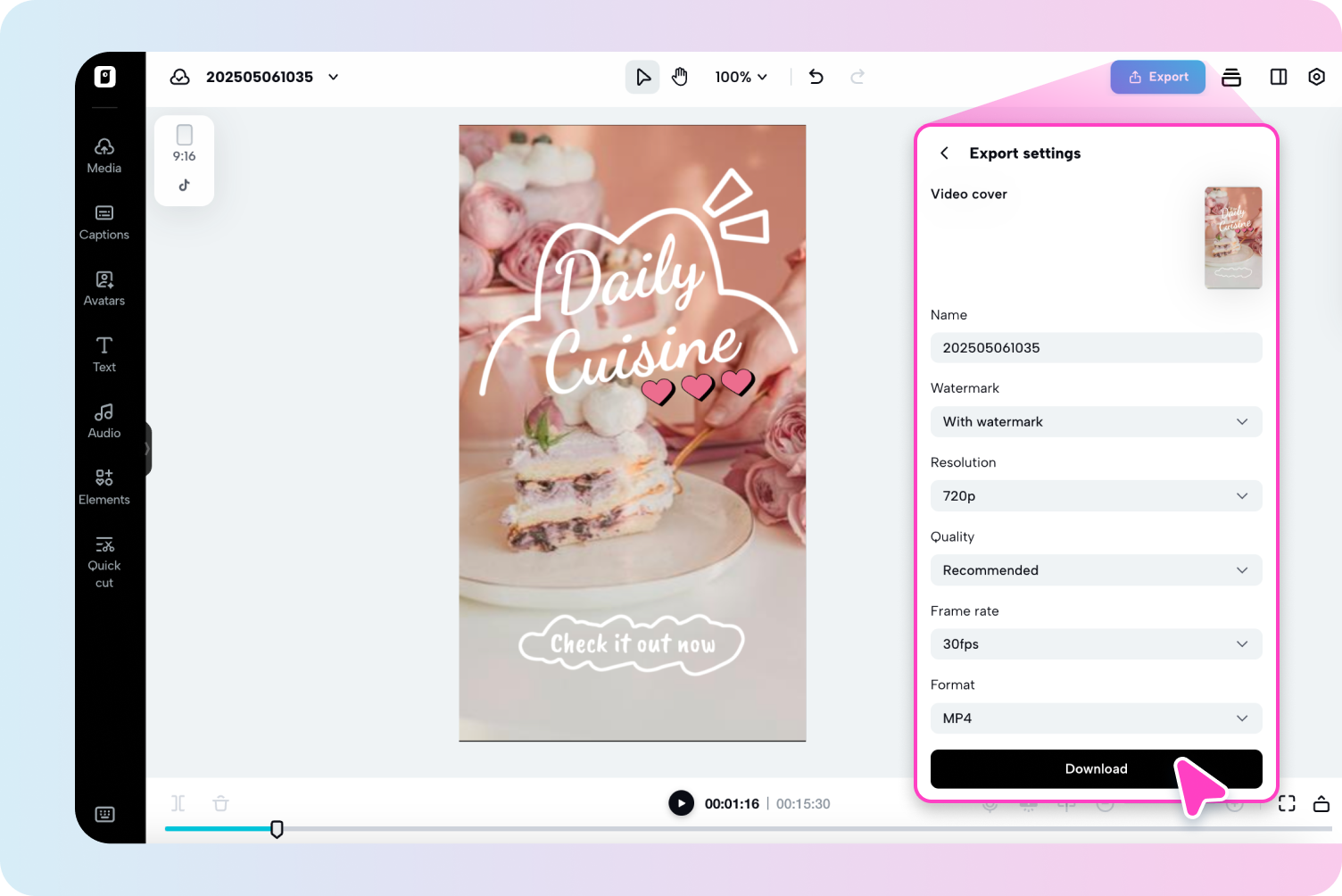This screenshot has height=896, width=1342.
Task: Open the Avatars panel
Action: click(104, 289)
